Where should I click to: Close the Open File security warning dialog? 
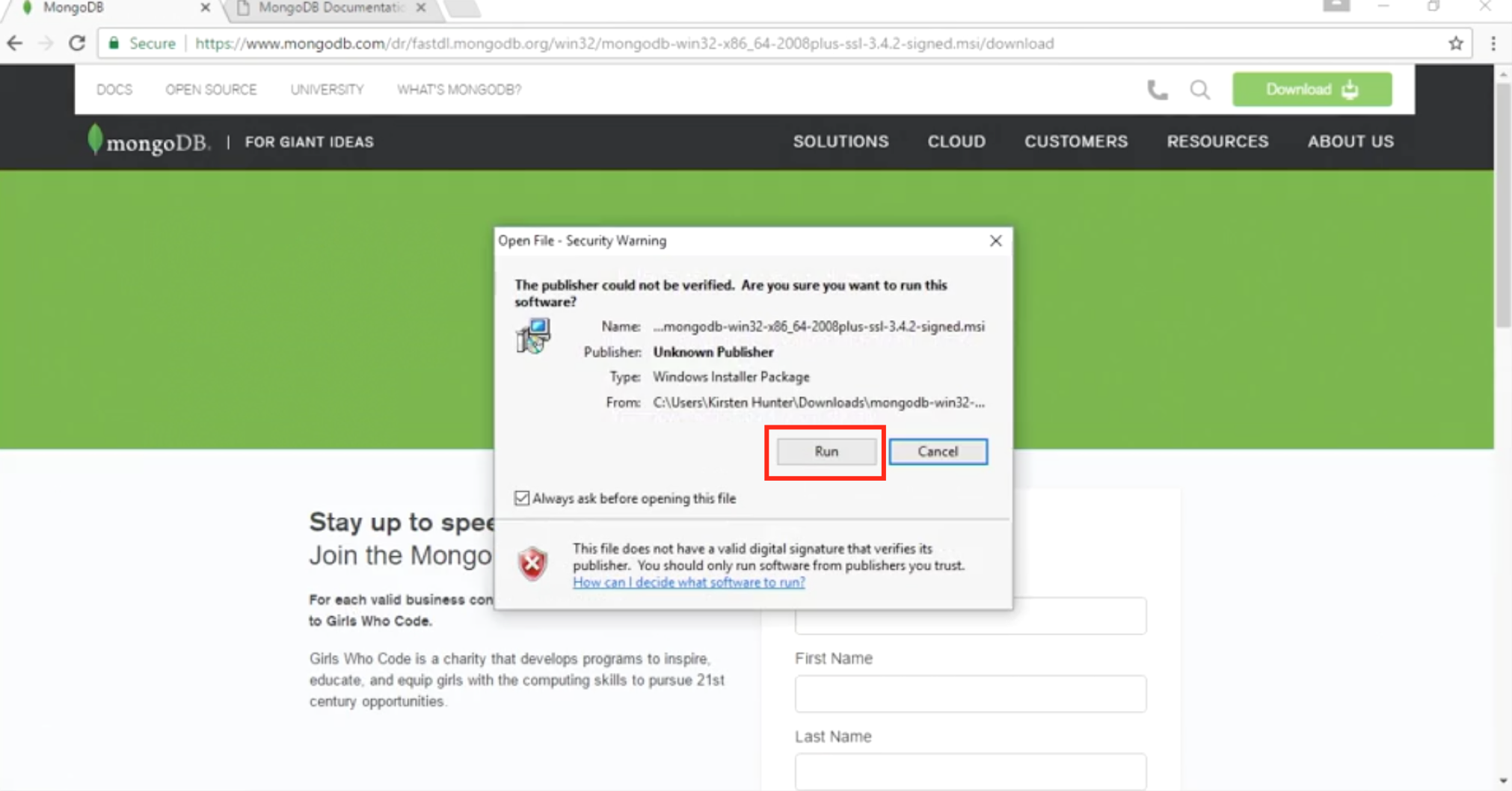[995, 241]
